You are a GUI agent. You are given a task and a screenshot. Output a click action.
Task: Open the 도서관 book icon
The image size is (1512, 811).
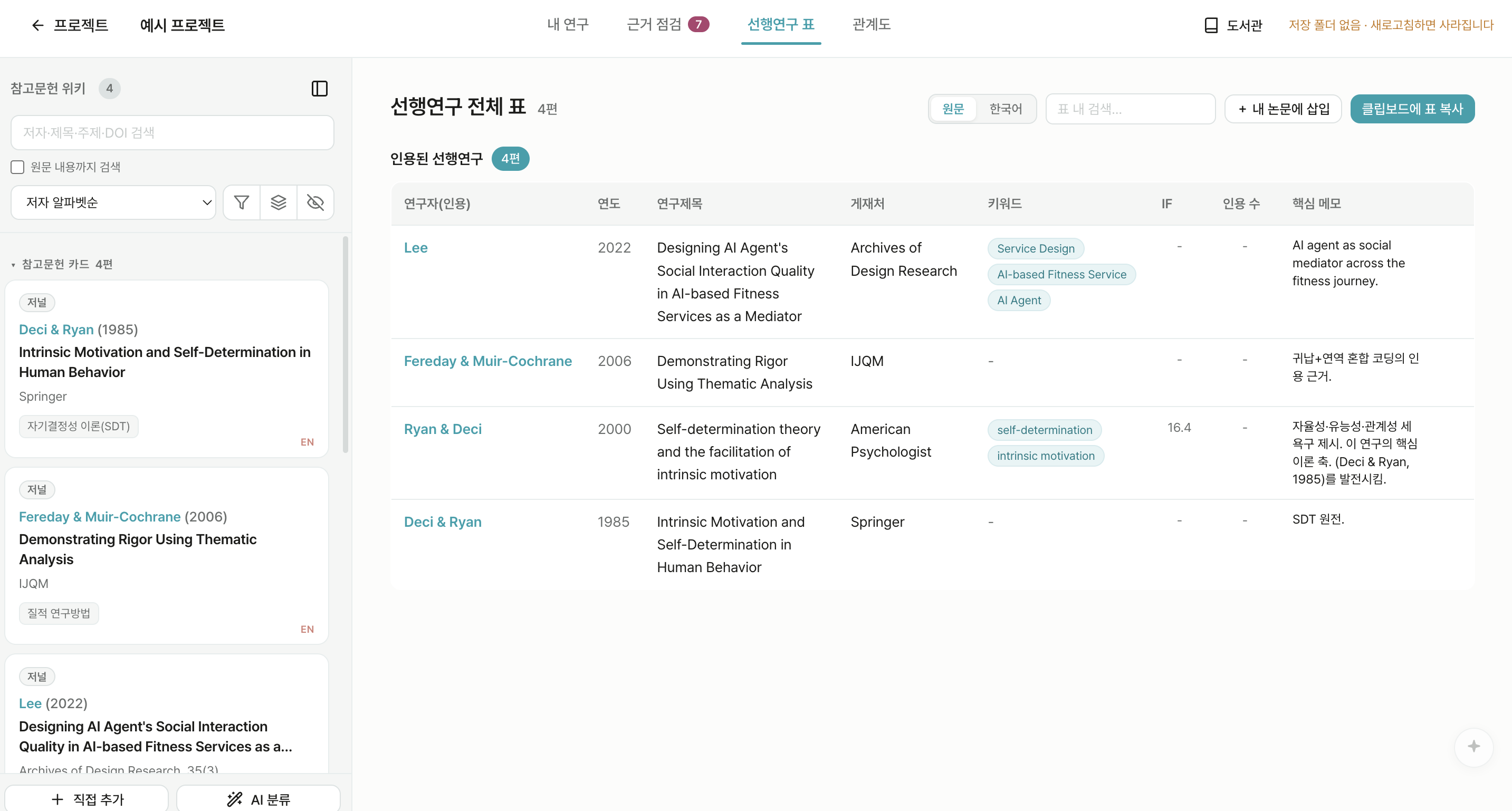[x=1210, y=25]
